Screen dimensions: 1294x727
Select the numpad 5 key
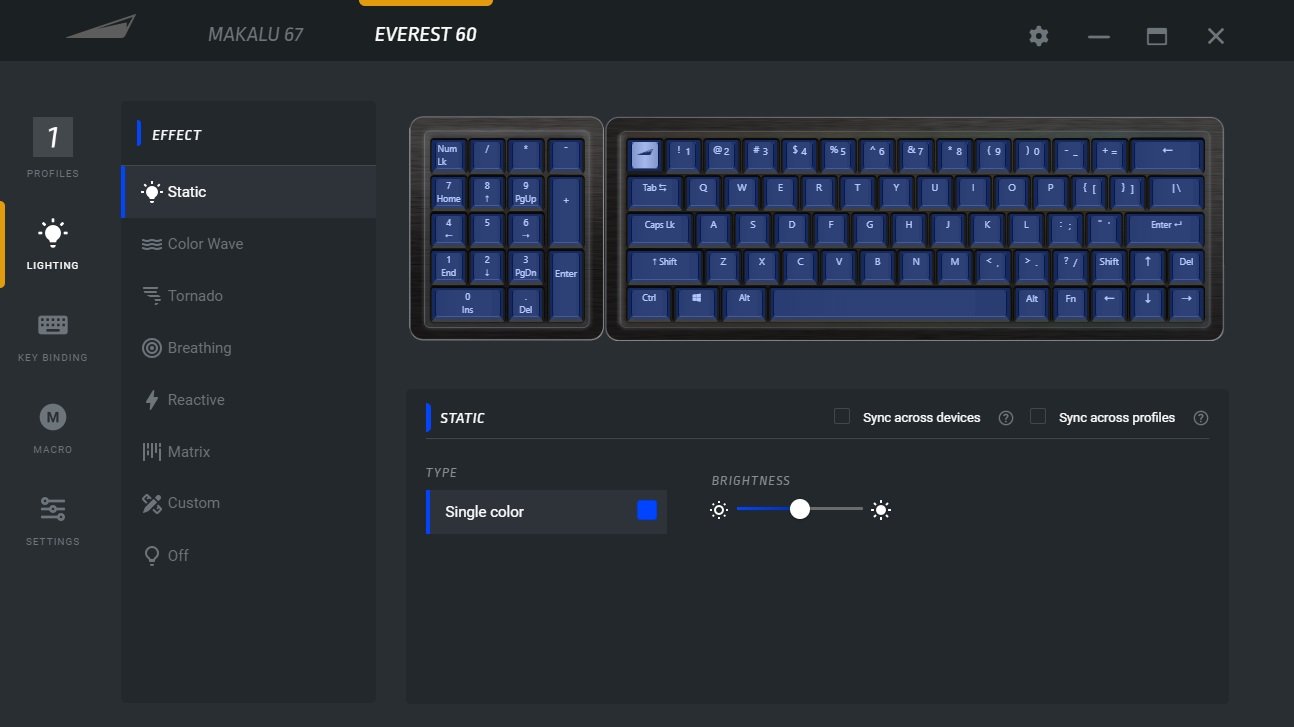(x=487, y=228)
